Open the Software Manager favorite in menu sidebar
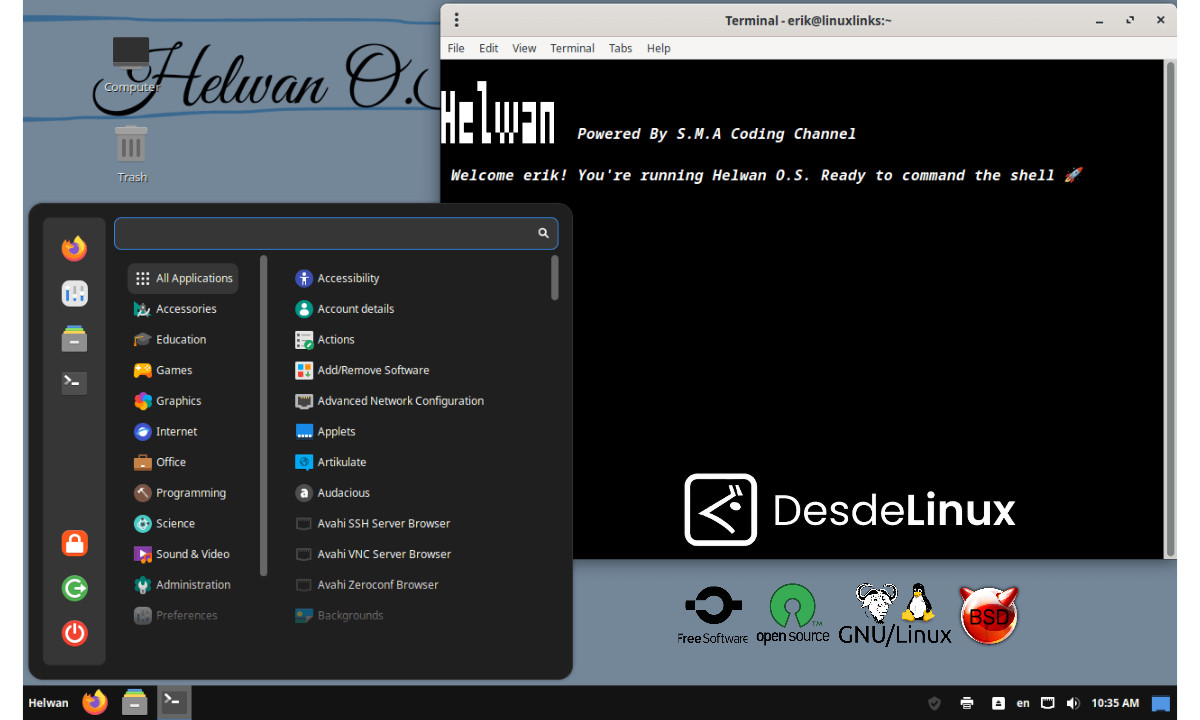Screen dimensions: 1200x720 point(74,293)
